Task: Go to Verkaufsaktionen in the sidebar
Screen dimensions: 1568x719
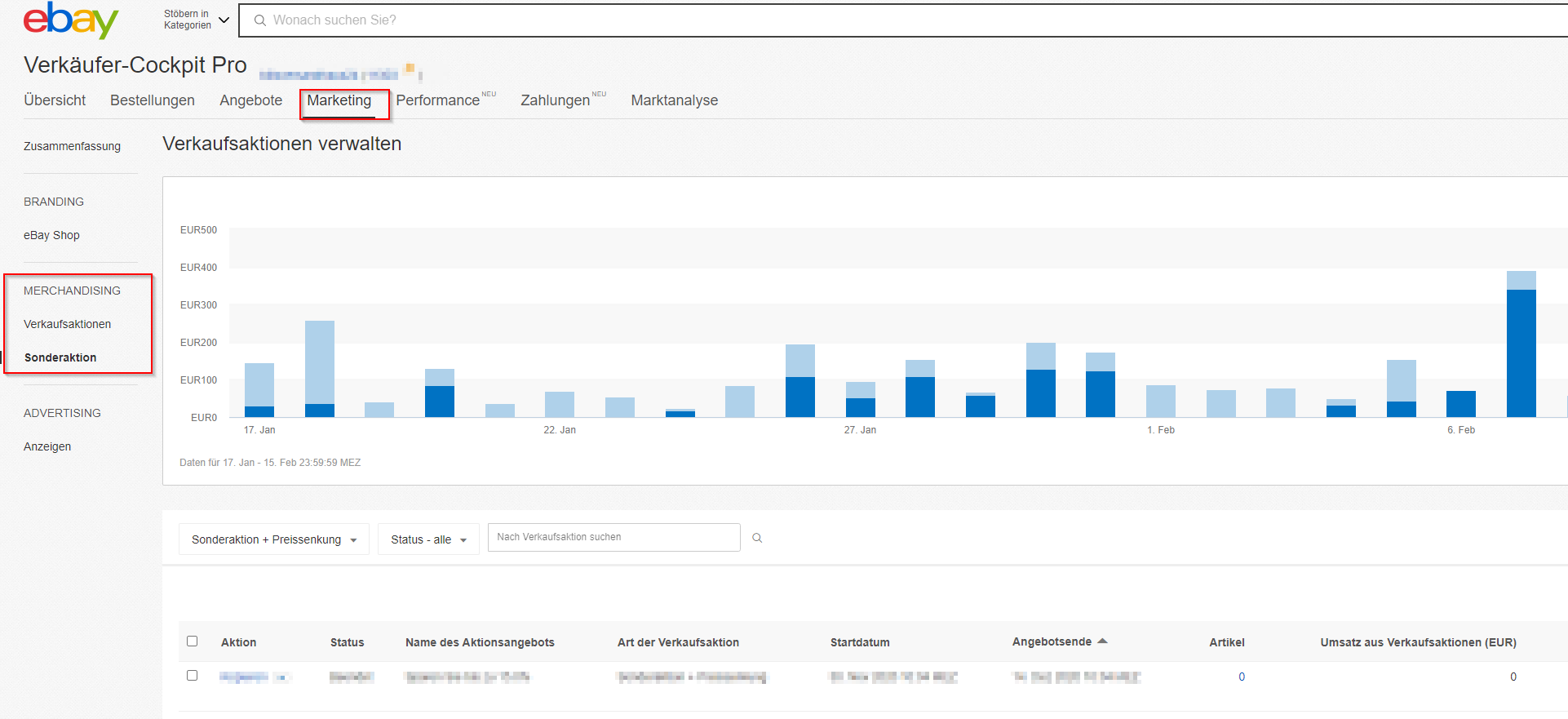Action: click(x=67, y=324)
